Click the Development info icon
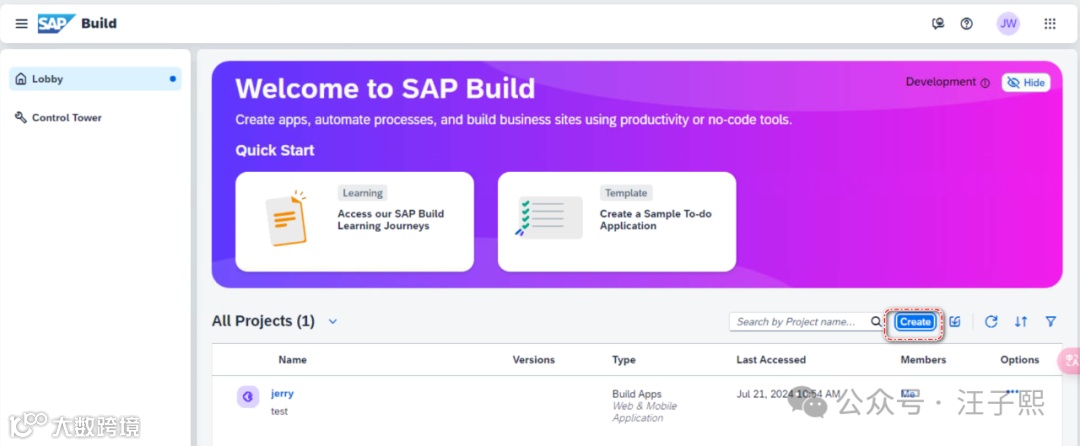Screen dimensions: 1080x446 tap(985, 83)
